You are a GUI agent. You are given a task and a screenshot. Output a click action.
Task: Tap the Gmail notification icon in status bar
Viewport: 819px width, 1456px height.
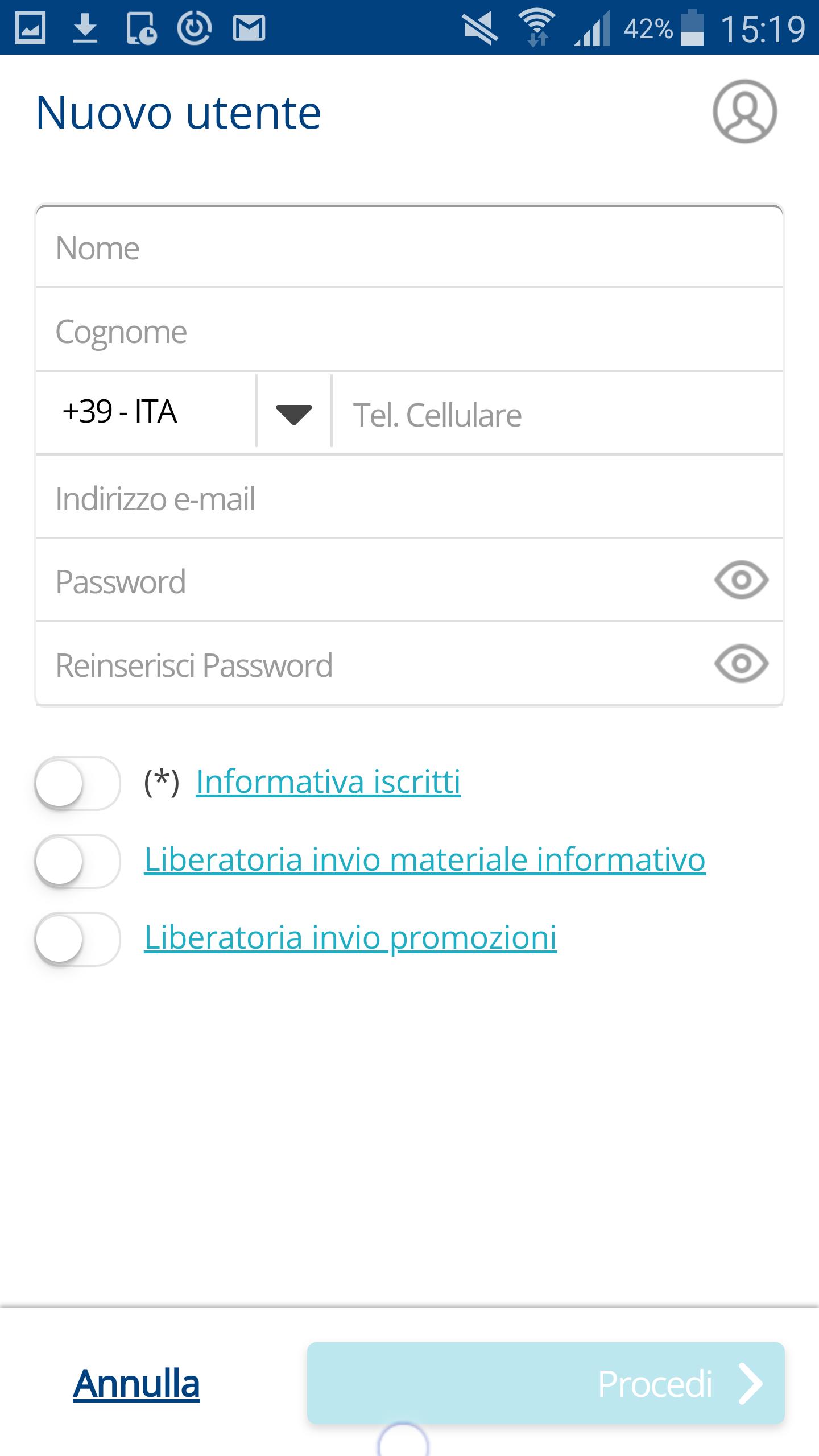pos(249,28)
